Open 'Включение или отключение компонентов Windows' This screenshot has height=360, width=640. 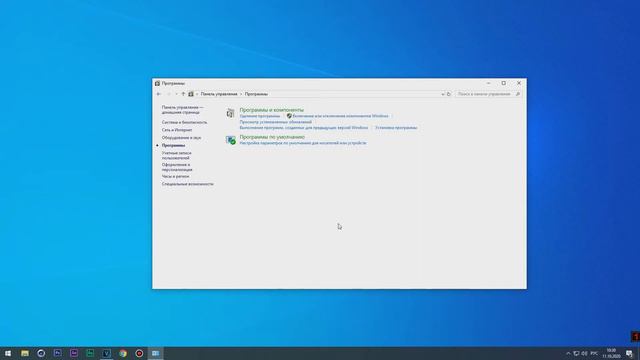pos(340,116)
